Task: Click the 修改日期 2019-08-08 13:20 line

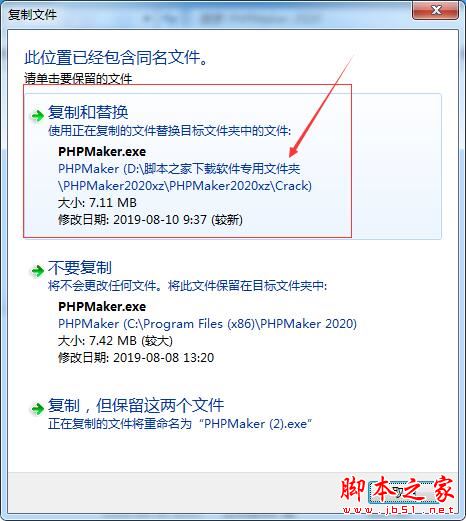Action: tap(136, 358)
